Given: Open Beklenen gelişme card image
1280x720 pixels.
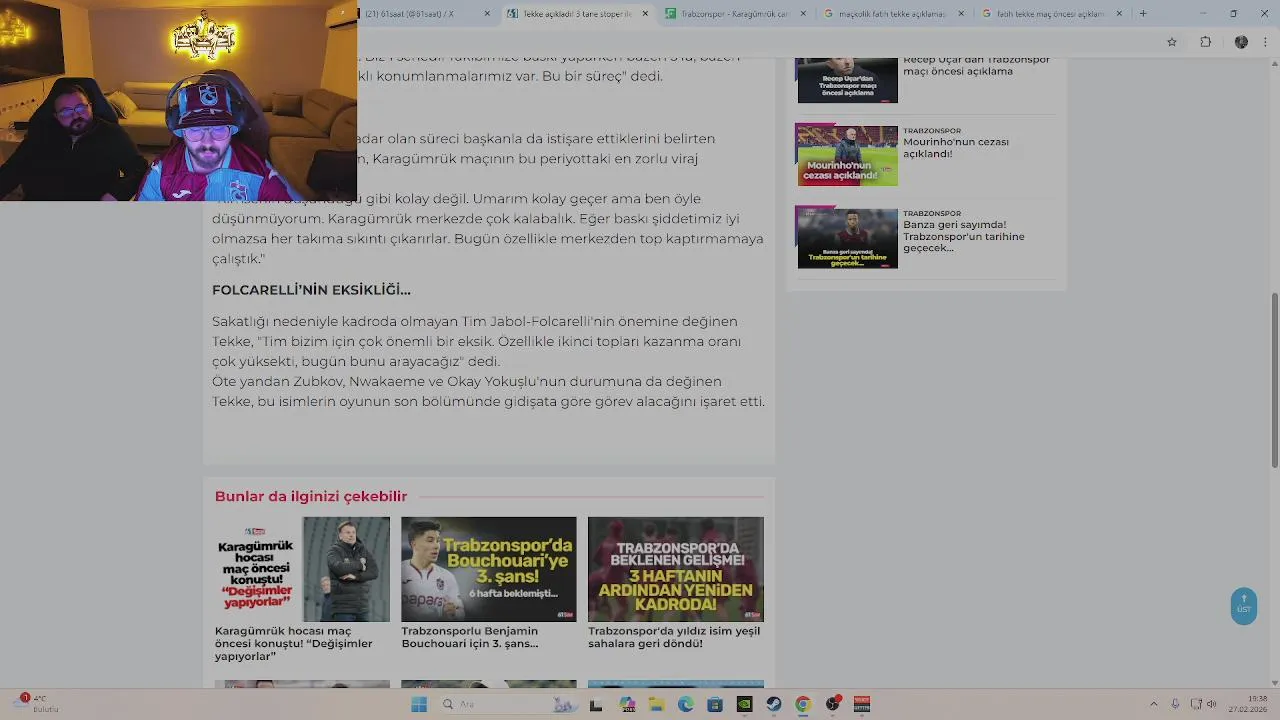Looking at the screenshot, I should coord(675,569).
